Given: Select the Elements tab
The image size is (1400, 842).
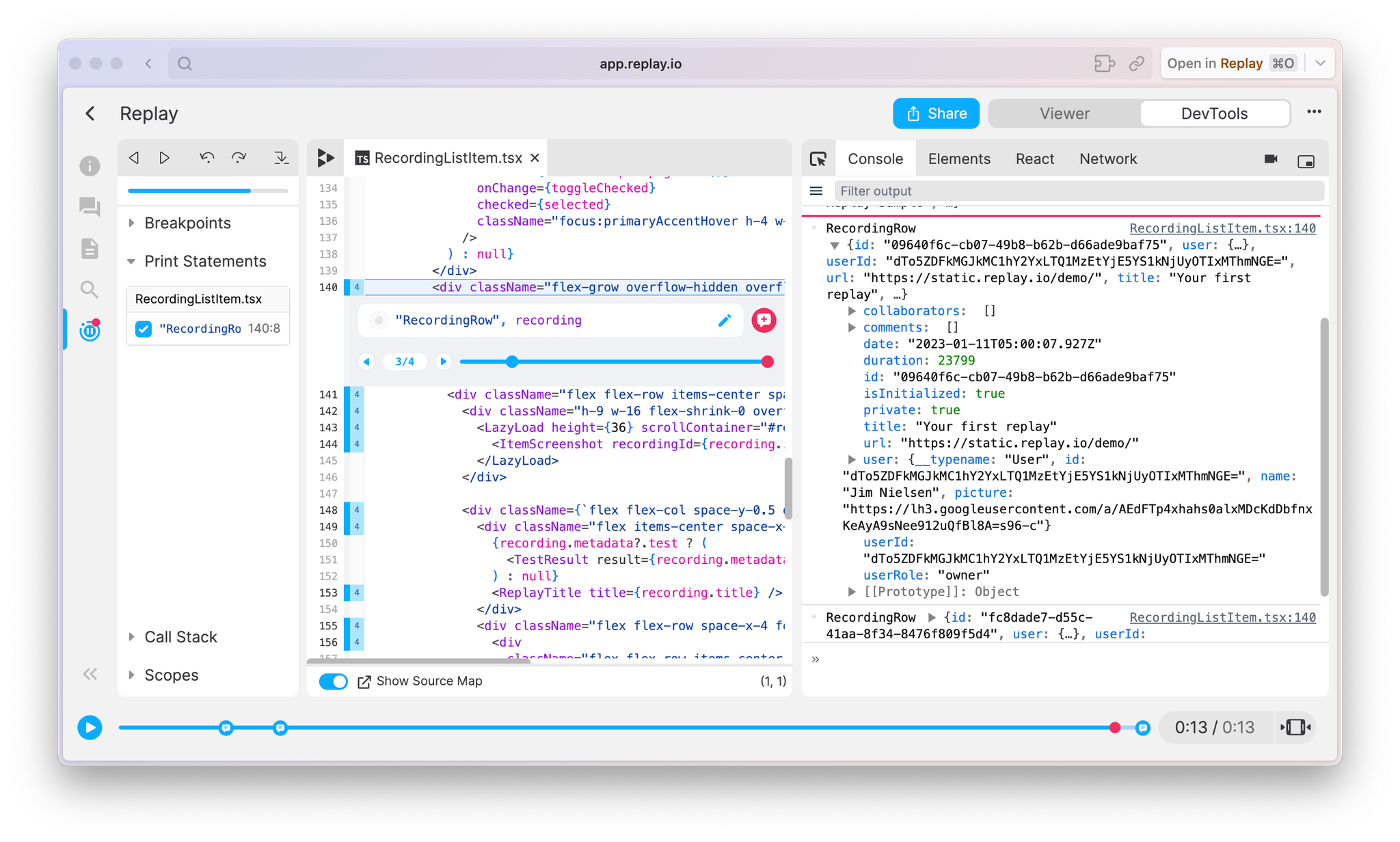Looking at the screenshot, I should pyautogui.click(x=958, y=159).
